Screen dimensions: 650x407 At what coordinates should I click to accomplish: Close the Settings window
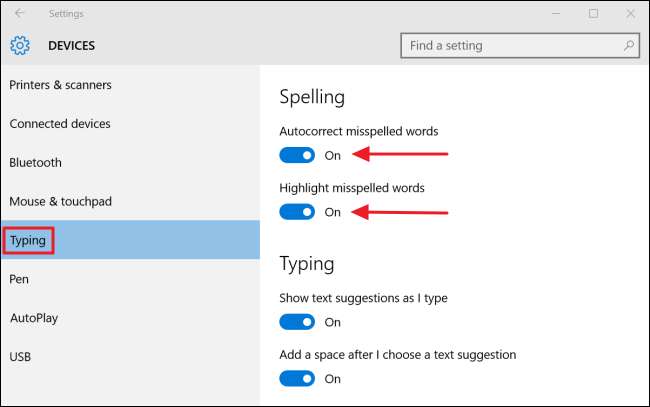pos(628,14)
